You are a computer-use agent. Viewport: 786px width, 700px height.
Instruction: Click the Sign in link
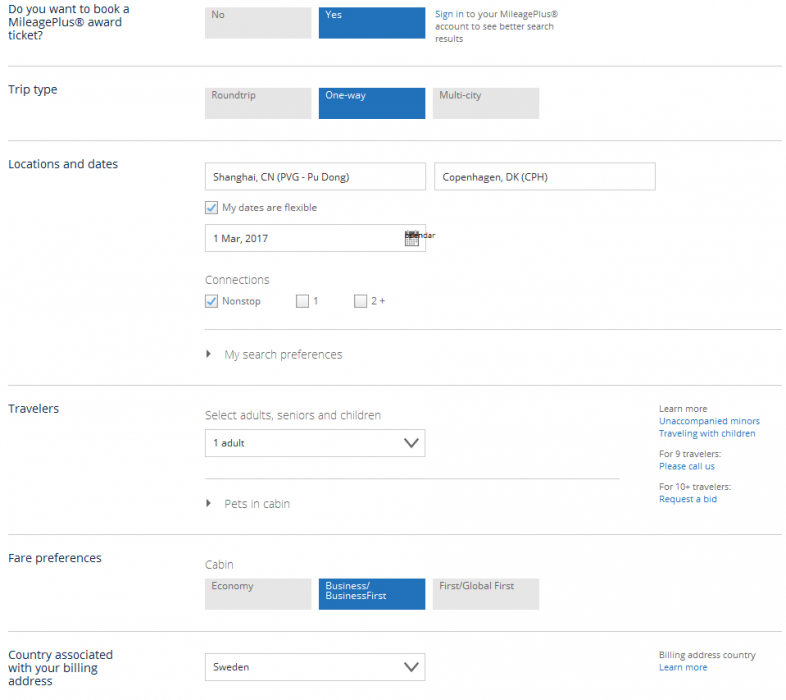pyautogui.click(x=449, y=15)
